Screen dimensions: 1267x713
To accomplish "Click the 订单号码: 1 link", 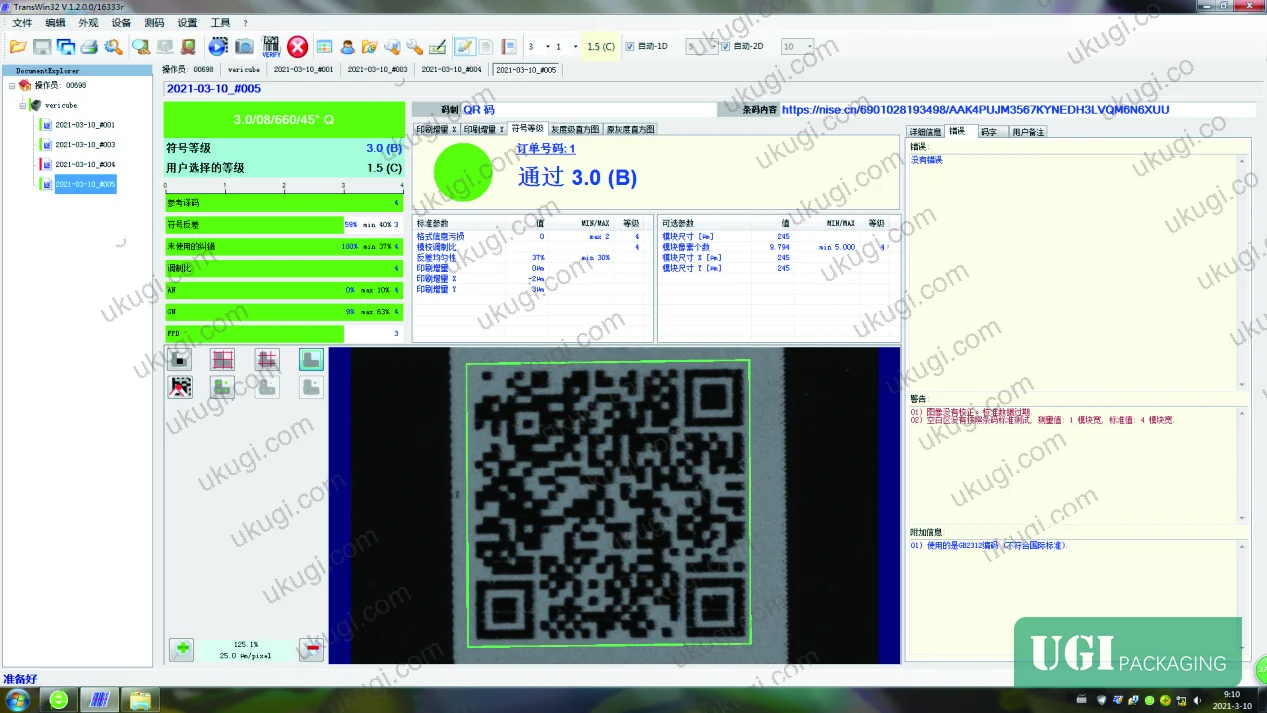I will (546, 148).
